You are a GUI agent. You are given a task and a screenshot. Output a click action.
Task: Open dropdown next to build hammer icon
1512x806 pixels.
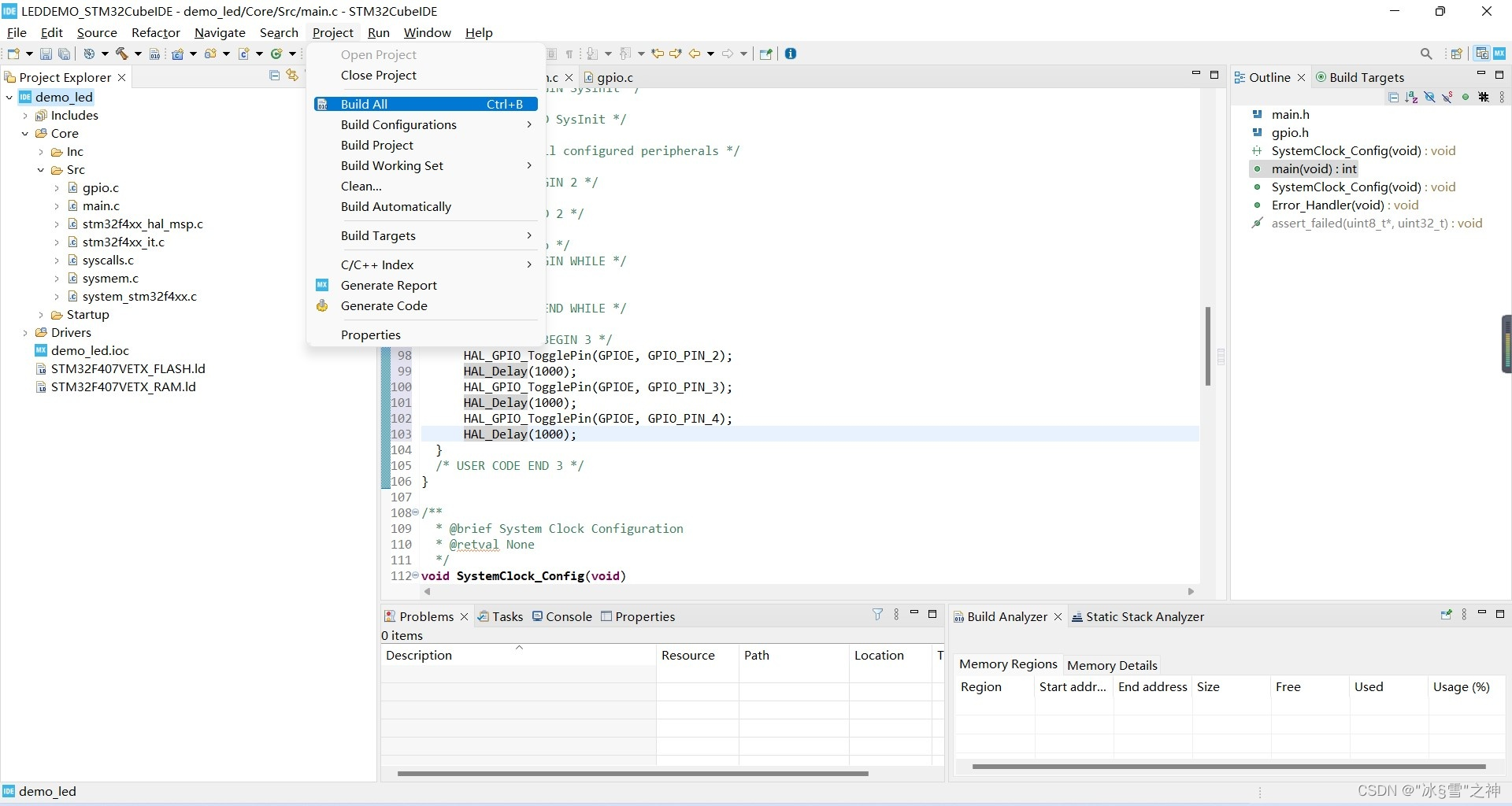(x=138, y=54)
